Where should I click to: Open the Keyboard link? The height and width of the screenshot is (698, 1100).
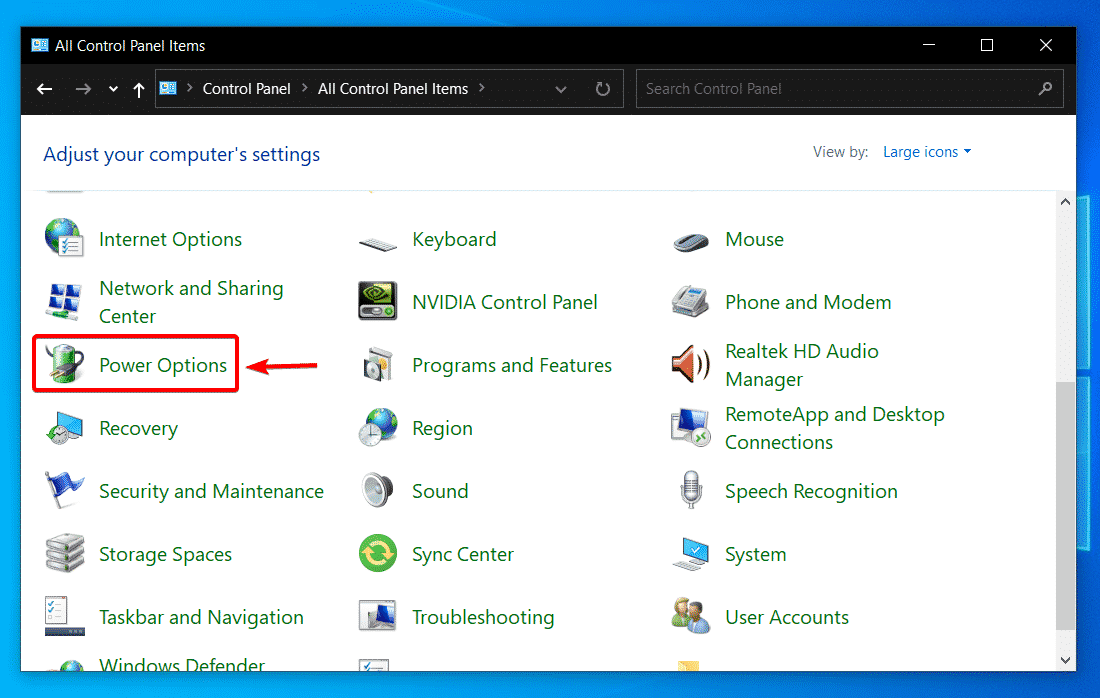pyautogui.click(x=454, y=239)
